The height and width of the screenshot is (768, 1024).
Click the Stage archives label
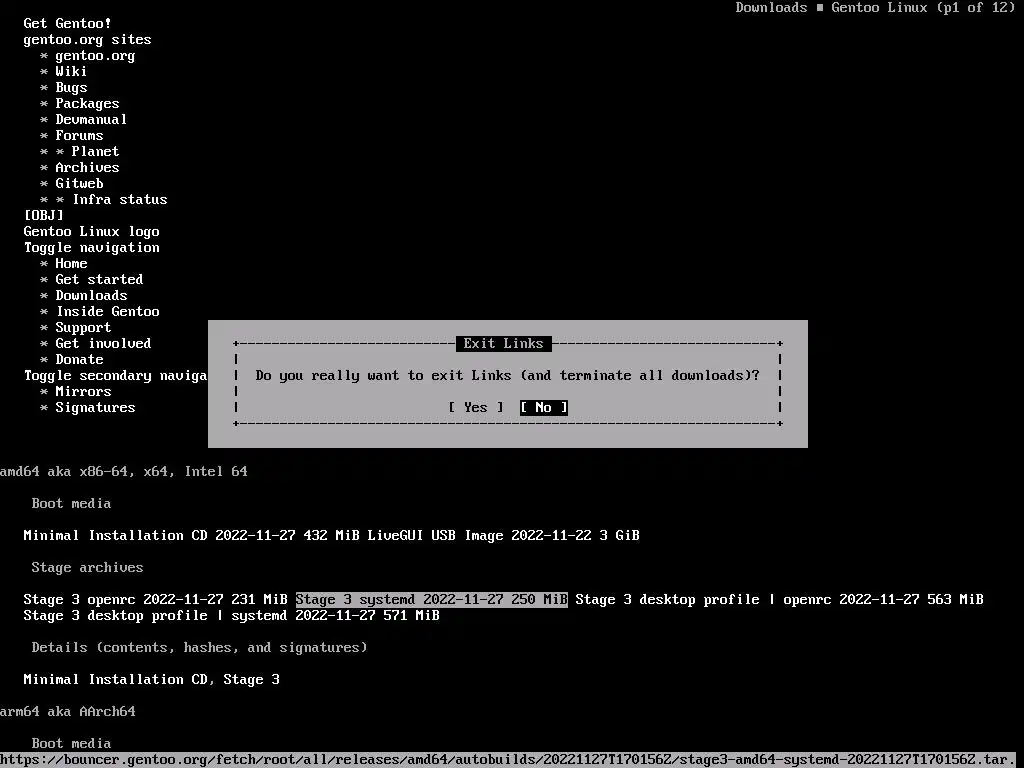tap(88, 568)
